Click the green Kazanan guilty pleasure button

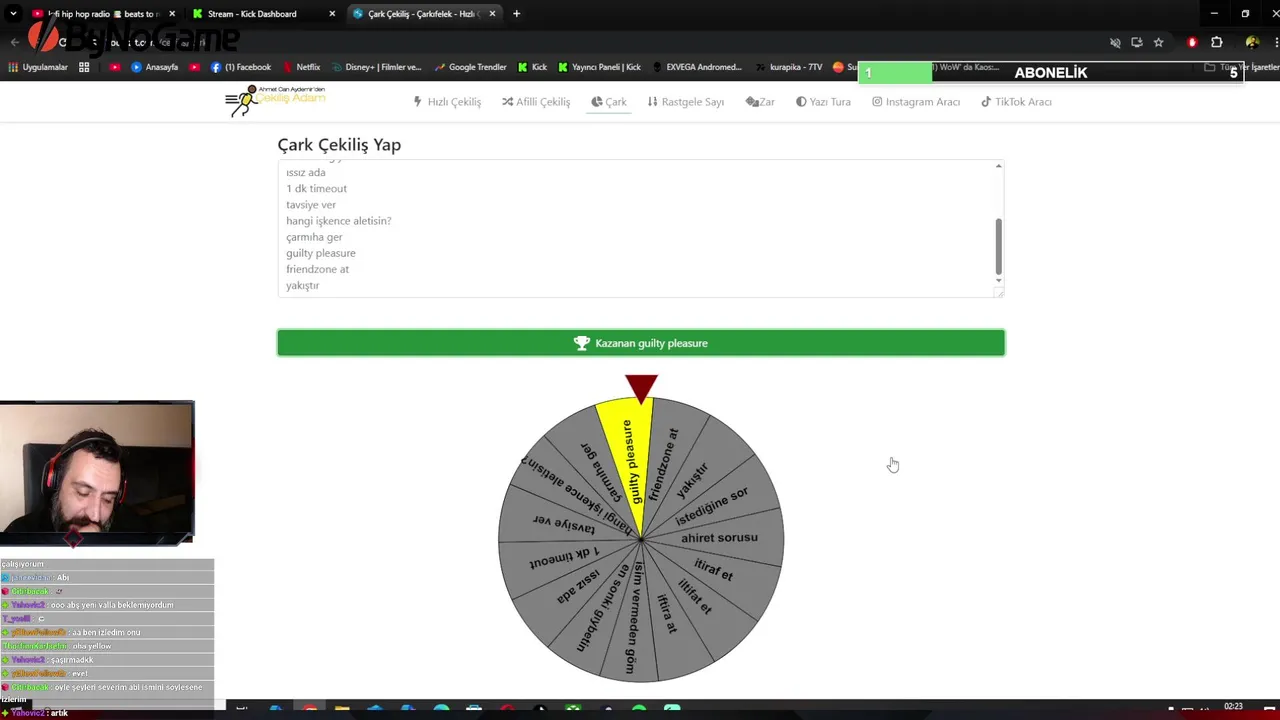pyautogui.click(x=641, y=343)
